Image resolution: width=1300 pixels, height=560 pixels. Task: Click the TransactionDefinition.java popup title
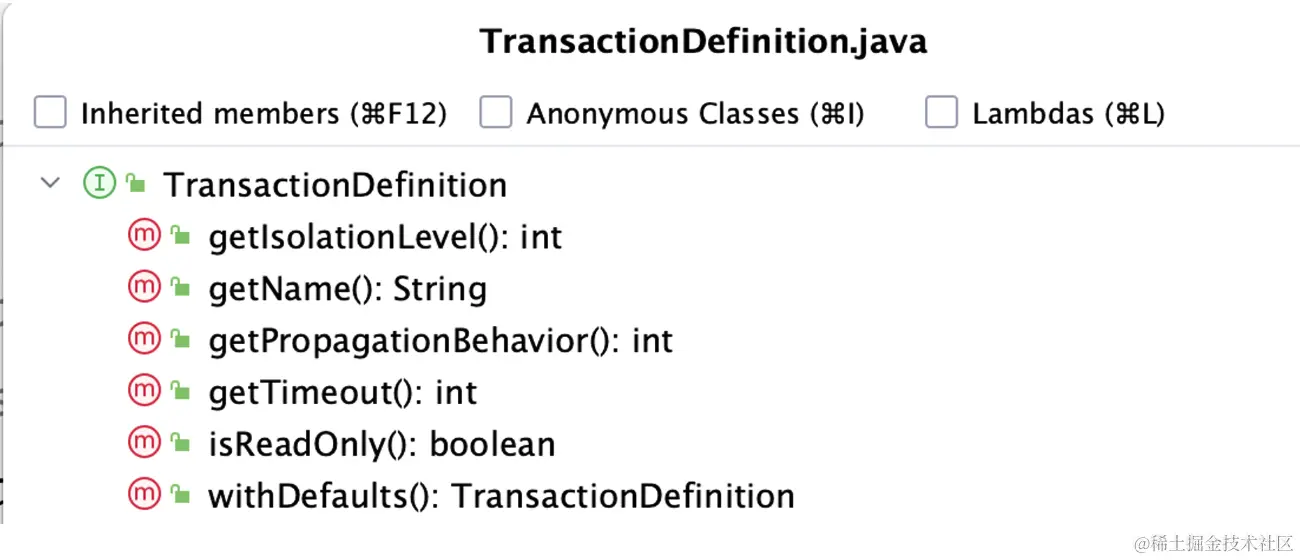click(x=703, y=41)
